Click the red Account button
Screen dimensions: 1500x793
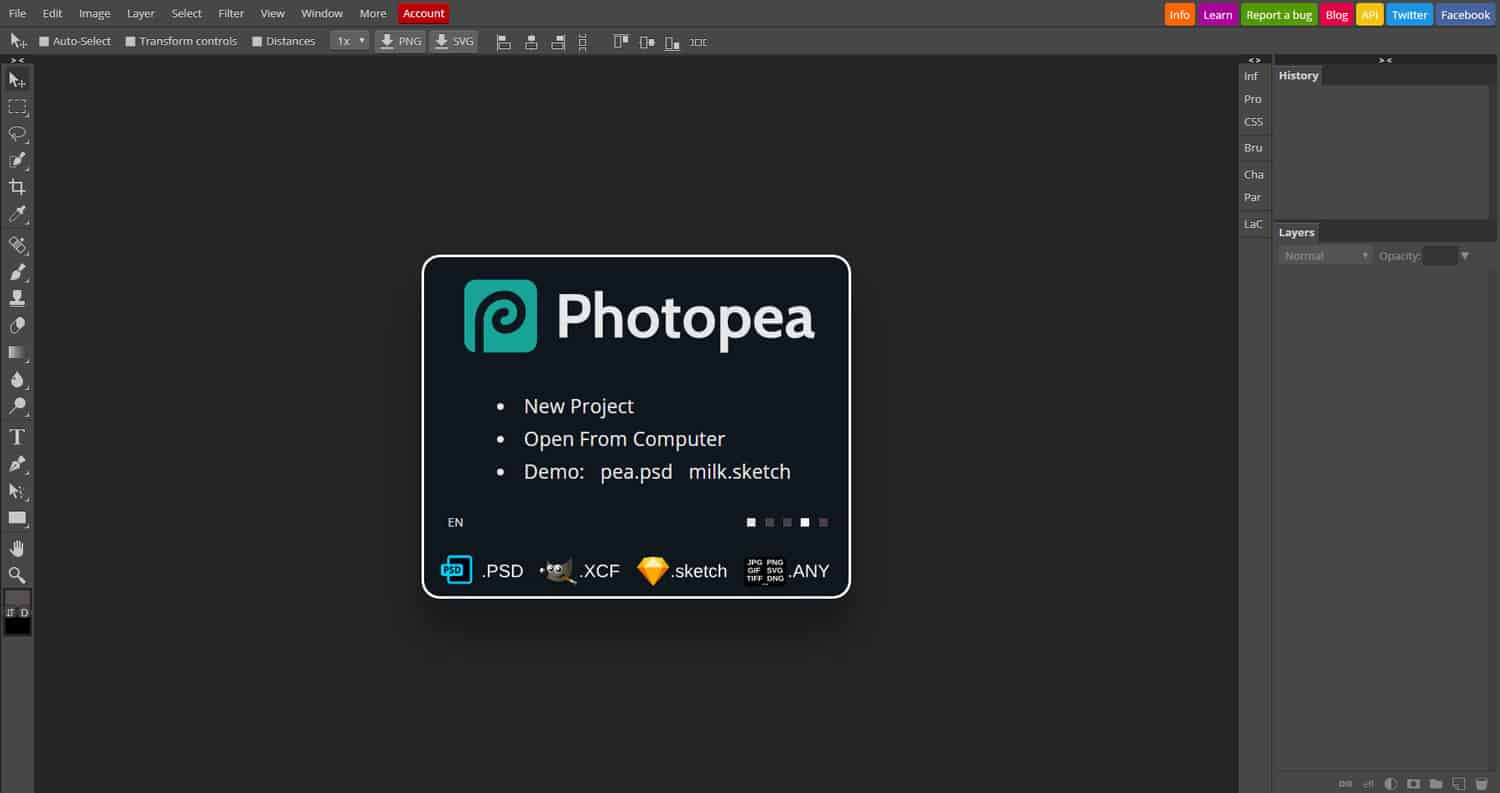424,14
